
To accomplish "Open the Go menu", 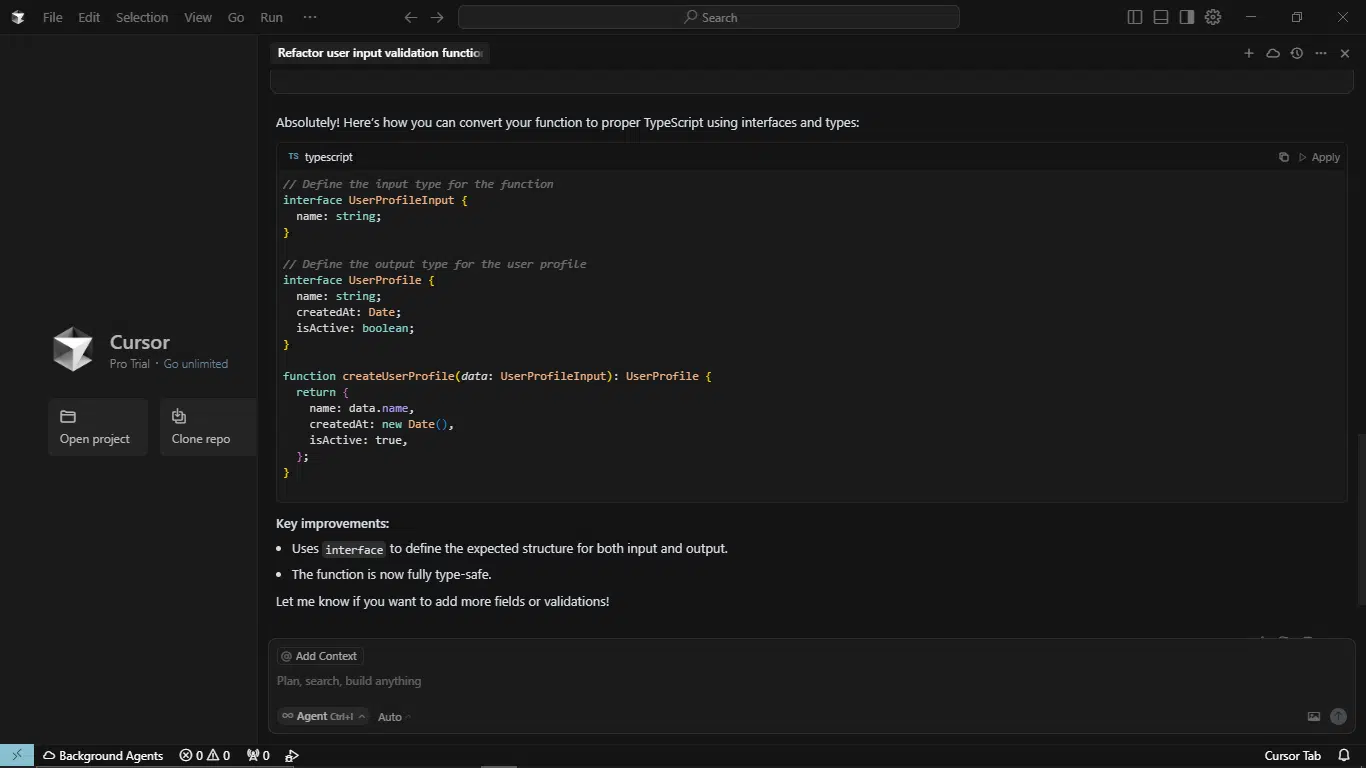I will click(236, 17).
